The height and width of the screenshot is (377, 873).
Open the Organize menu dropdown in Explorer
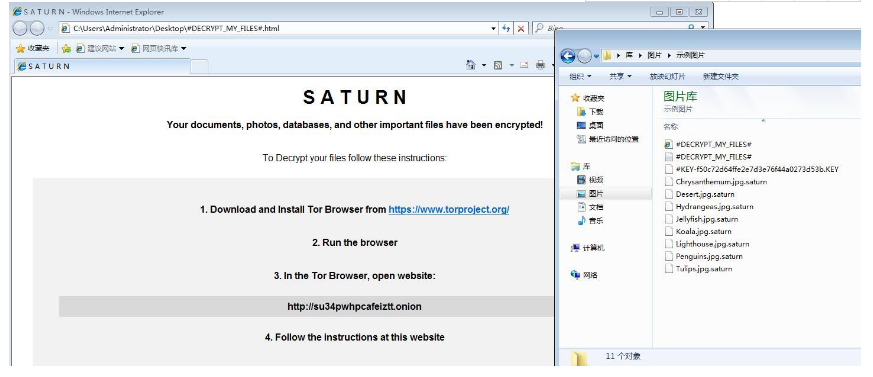click(x=580, y=76)
